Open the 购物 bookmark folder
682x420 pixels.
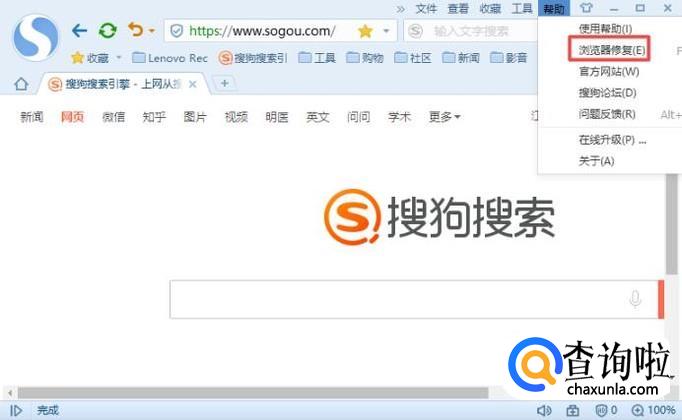click(365, 58)
